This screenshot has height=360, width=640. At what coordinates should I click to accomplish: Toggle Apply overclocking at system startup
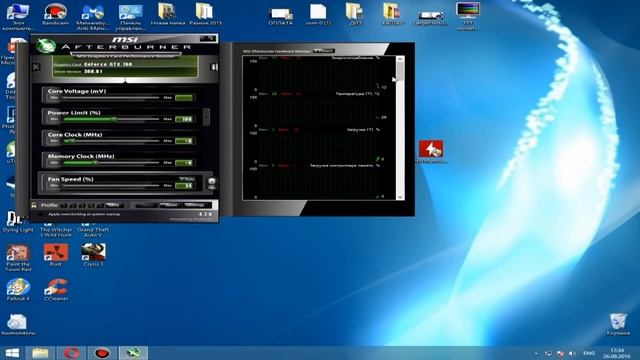[41, 214]
